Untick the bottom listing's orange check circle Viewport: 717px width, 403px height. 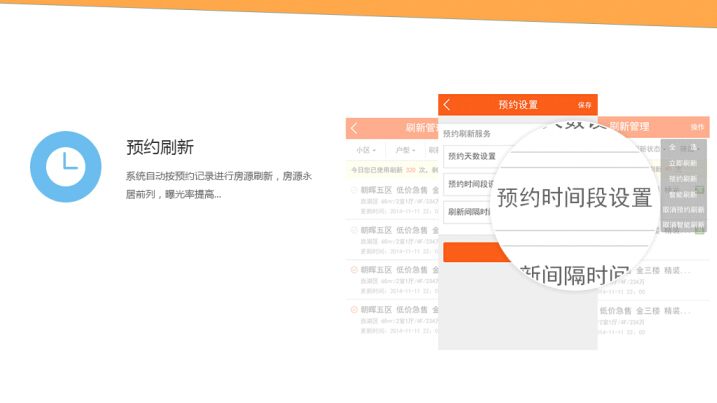[x=353, y=310]
